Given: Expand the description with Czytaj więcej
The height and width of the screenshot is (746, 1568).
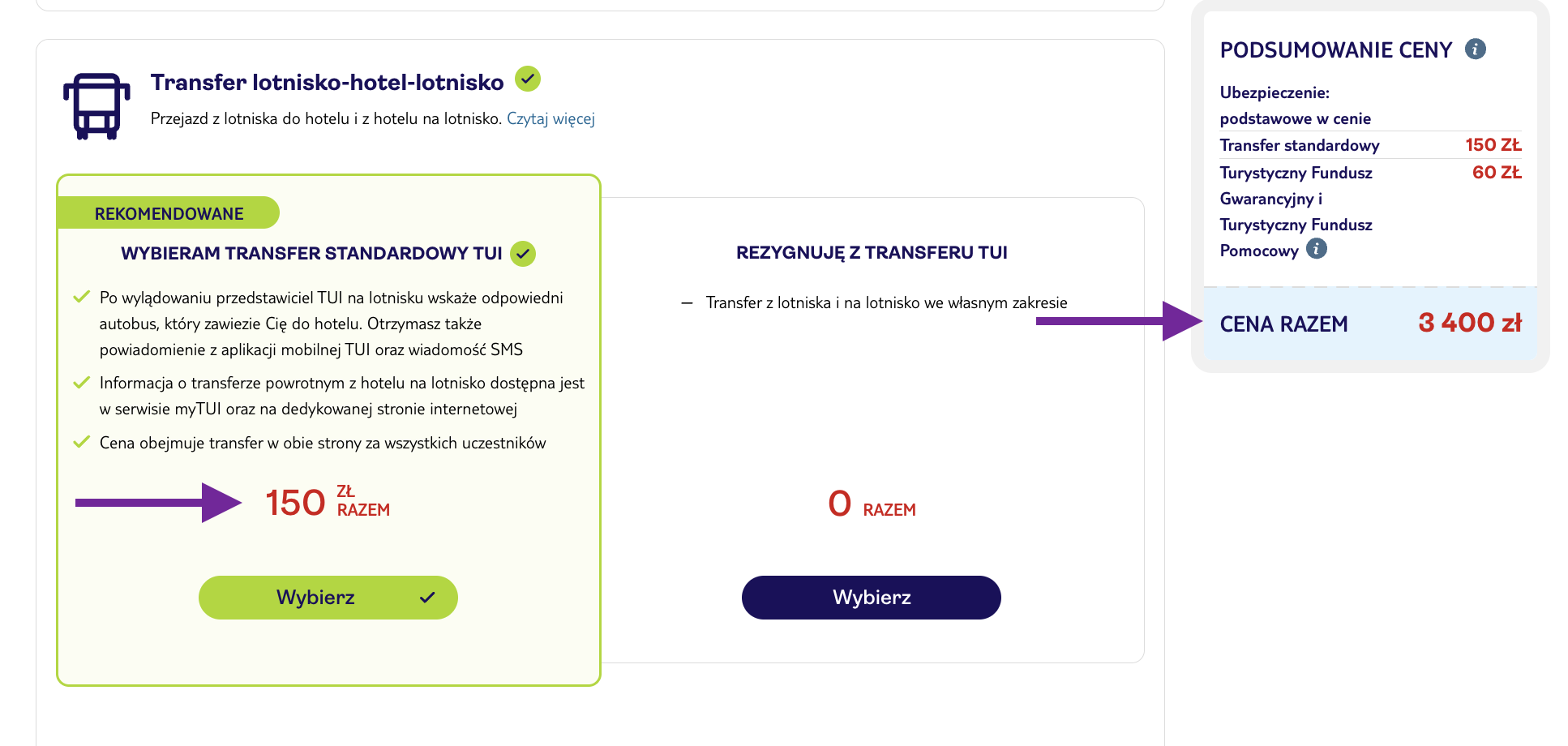Looking at the screenshot, I should pos(551,118).
